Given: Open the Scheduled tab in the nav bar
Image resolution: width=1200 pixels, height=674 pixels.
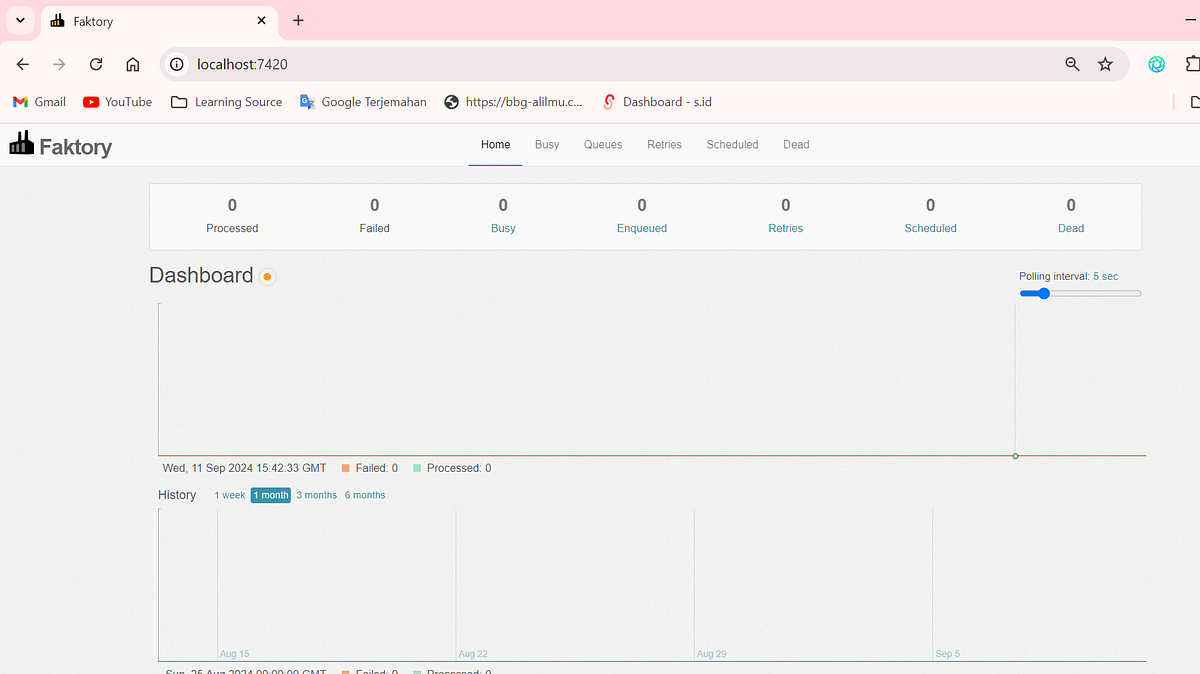Looking at the screenshot, I should click(732, 145).
